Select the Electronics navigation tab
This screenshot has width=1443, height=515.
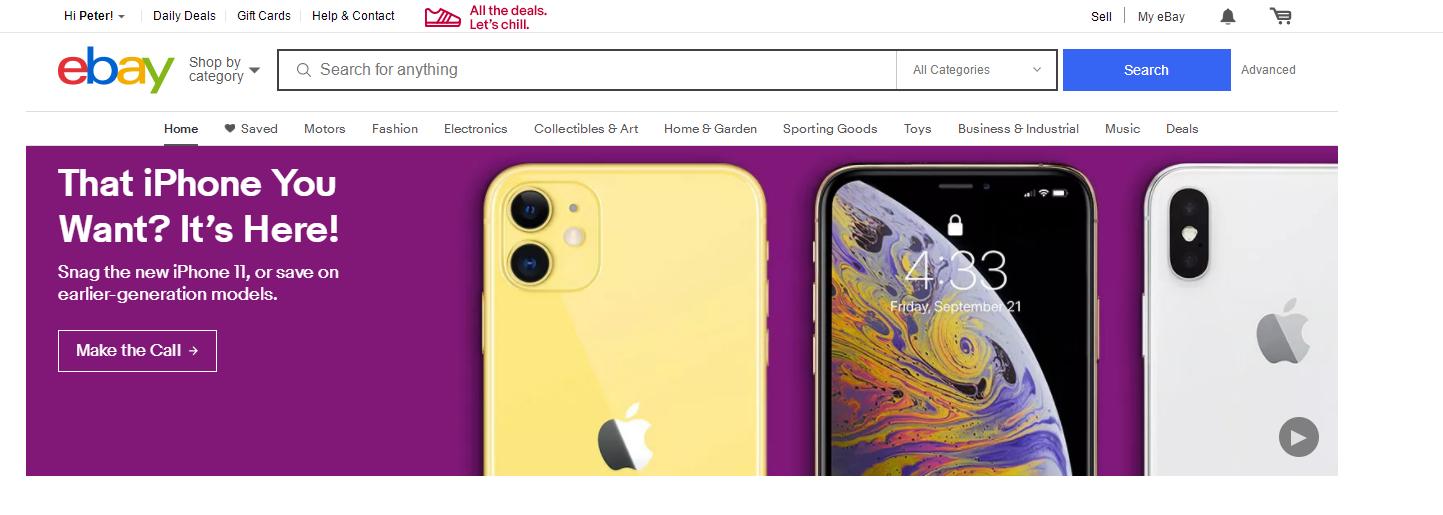point(476,129)
